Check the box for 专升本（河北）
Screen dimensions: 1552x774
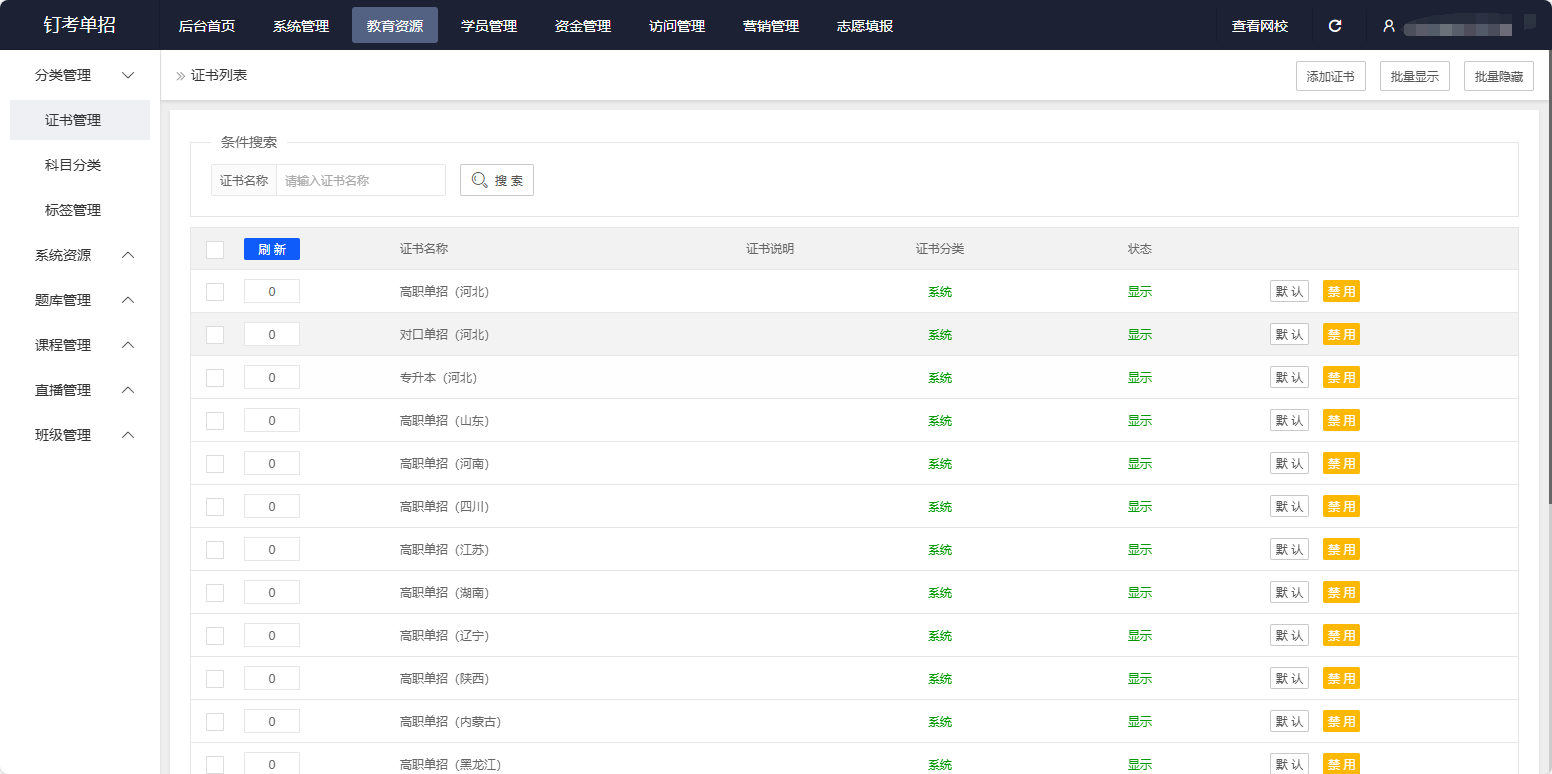click(215, 378)
